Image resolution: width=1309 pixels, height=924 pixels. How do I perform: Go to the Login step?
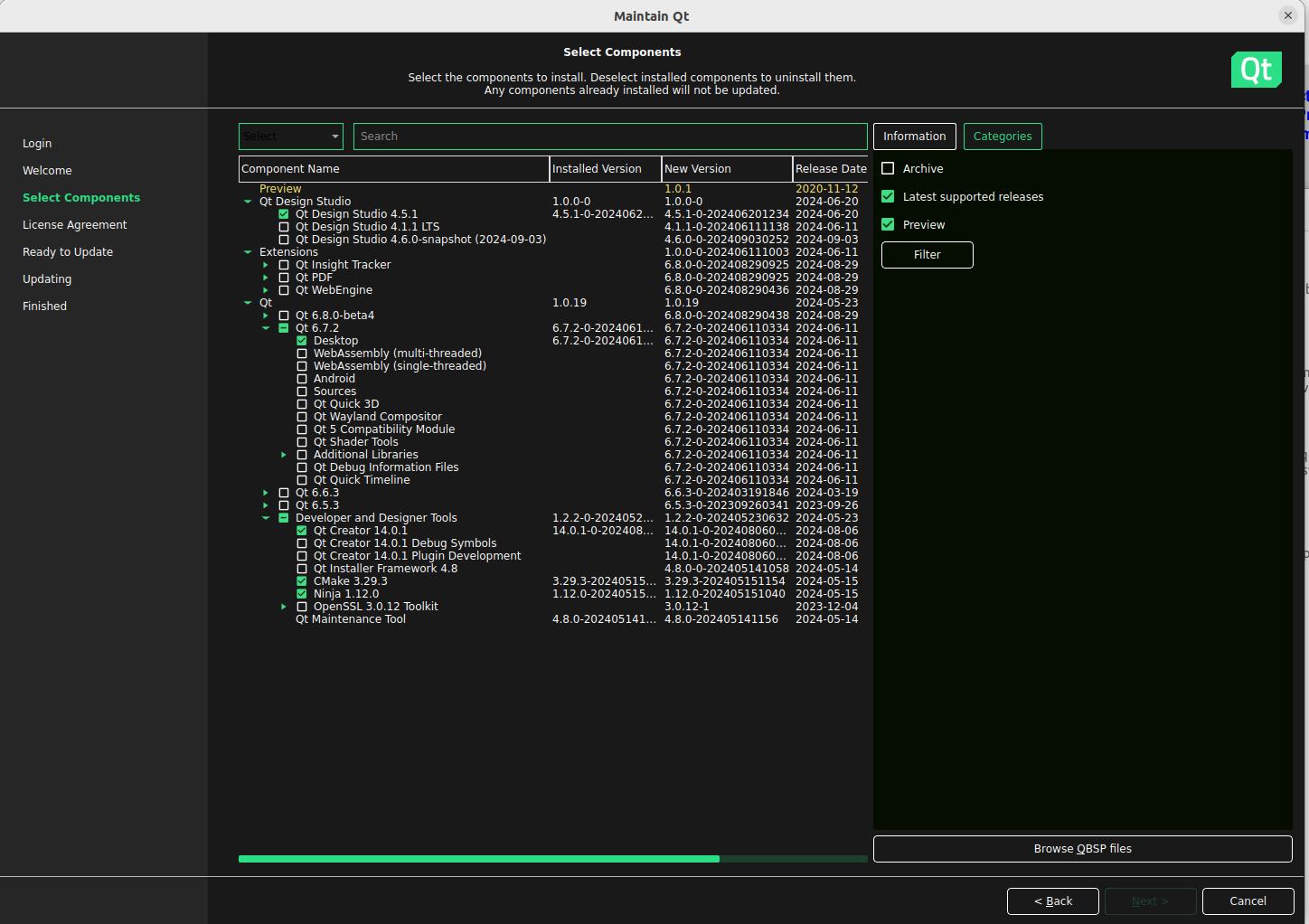37,143
